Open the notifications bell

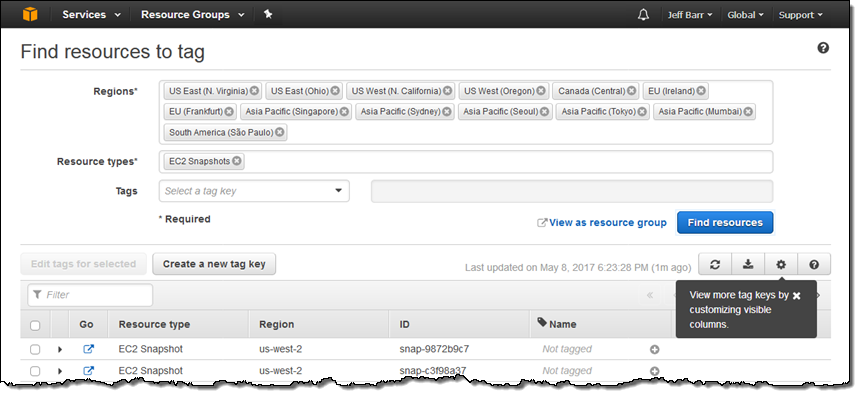643,15
